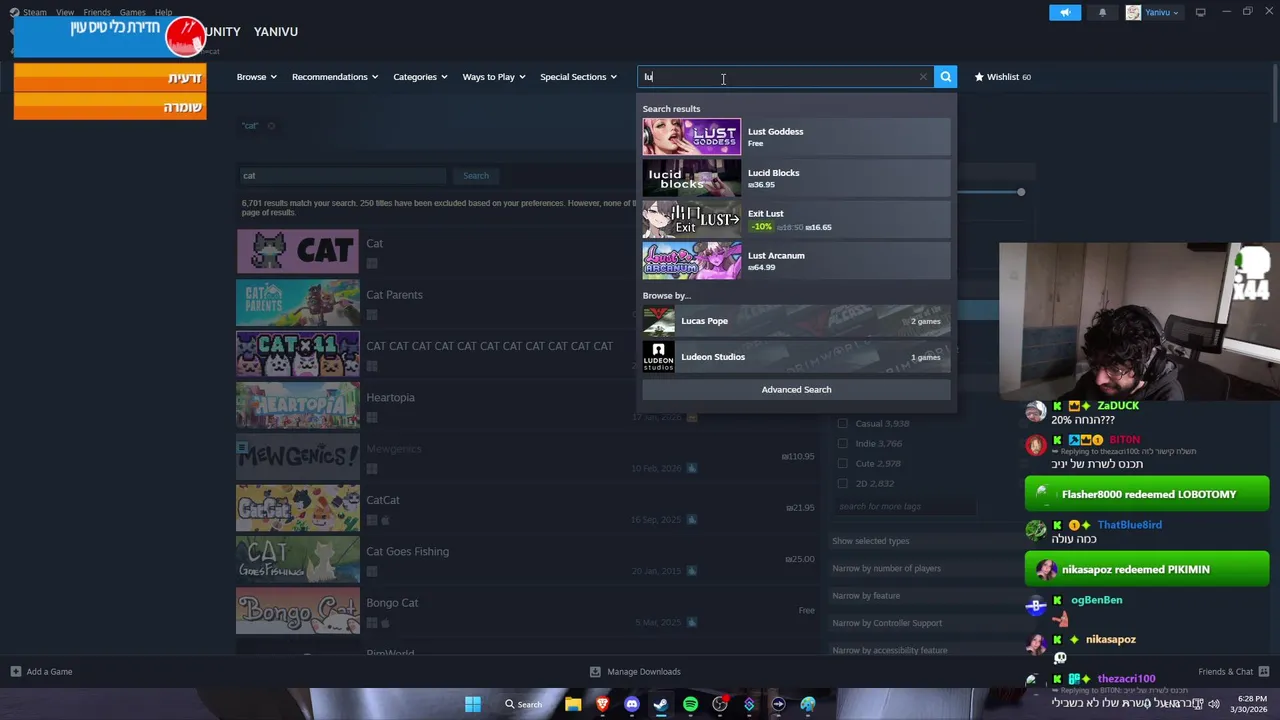
Task: Select Ludeon Studios in Browse by
Action: tap(796, 357)
